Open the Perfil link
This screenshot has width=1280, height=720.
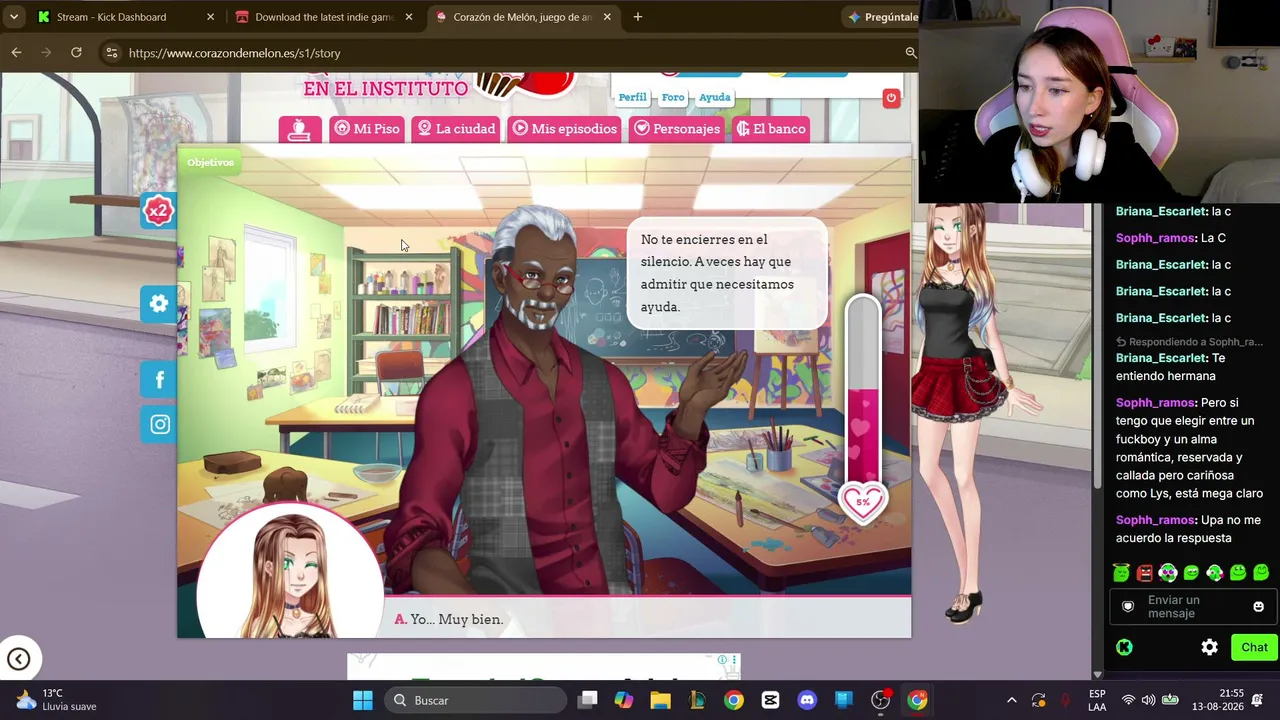(x=632, y=97)
